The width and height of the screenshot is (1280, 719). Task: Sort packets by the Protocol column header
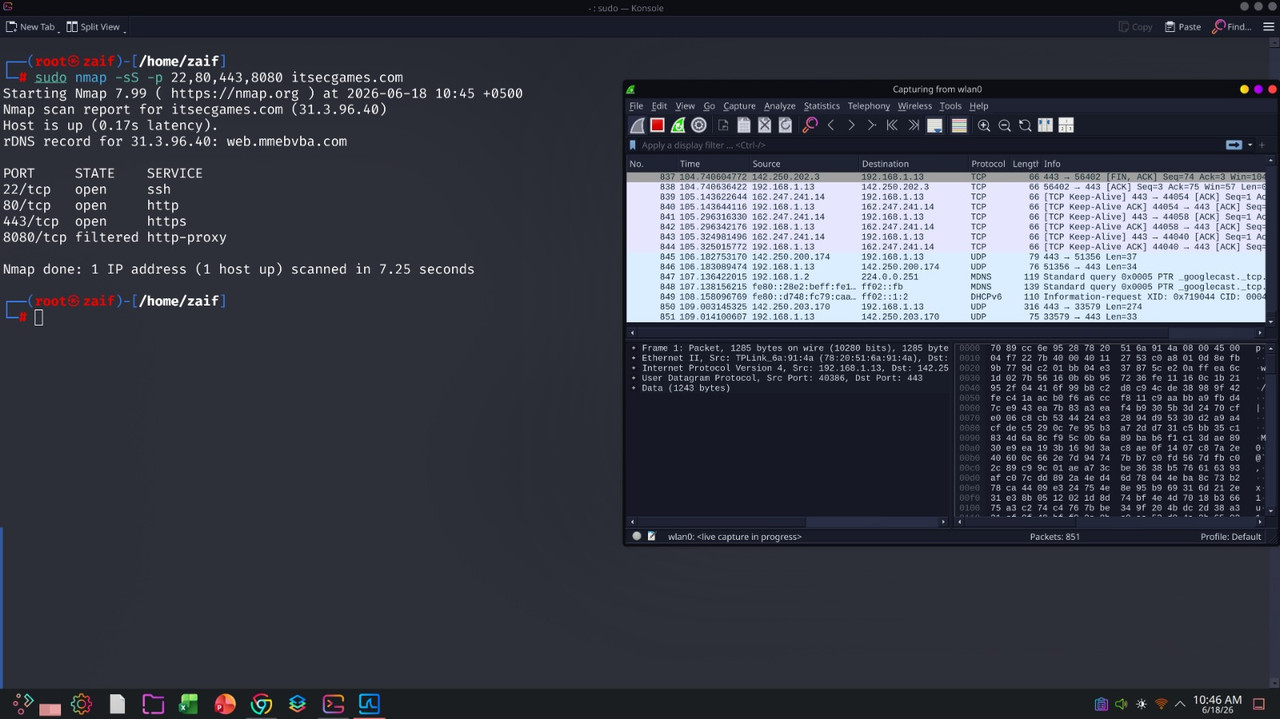[988, 164]
